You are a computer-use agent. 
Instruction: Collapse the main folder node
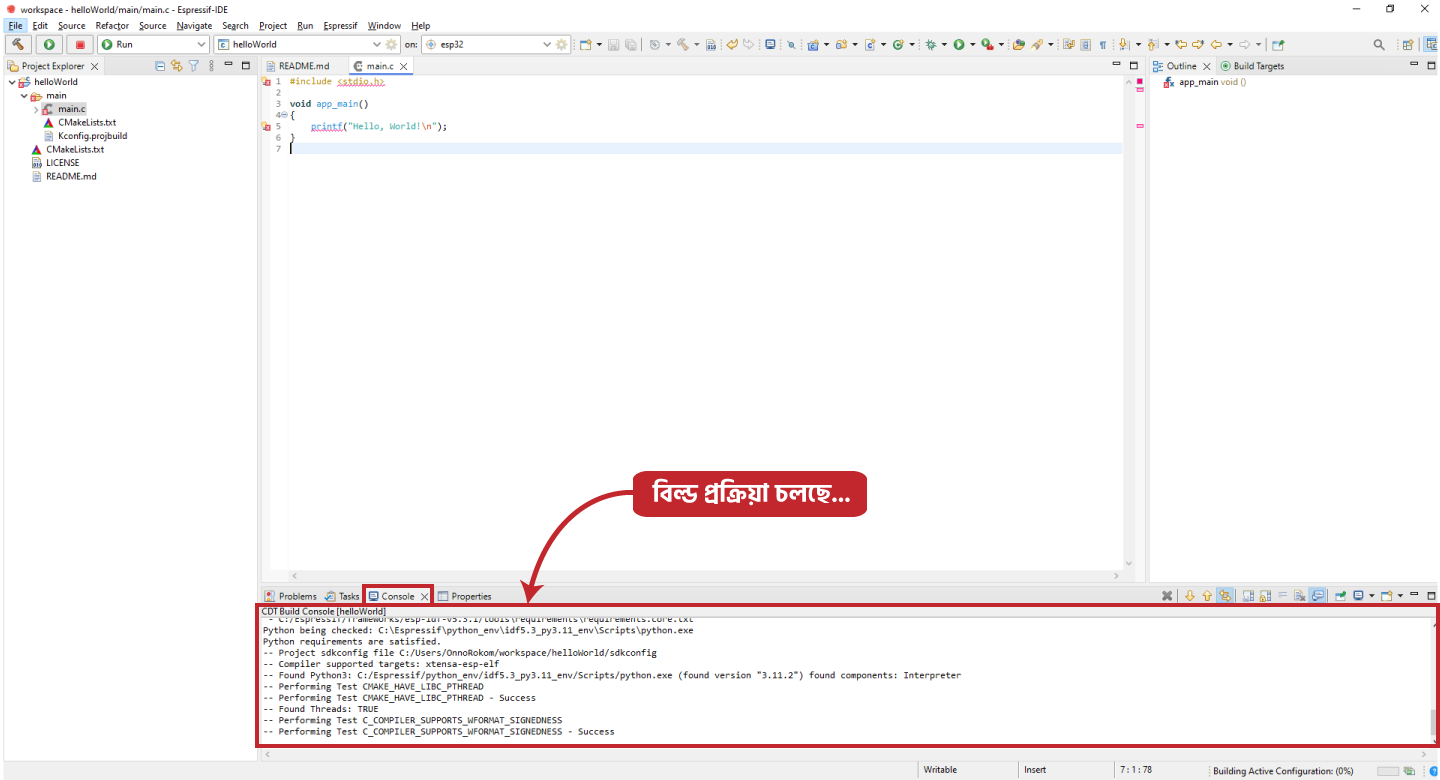(x=24, y=96)
